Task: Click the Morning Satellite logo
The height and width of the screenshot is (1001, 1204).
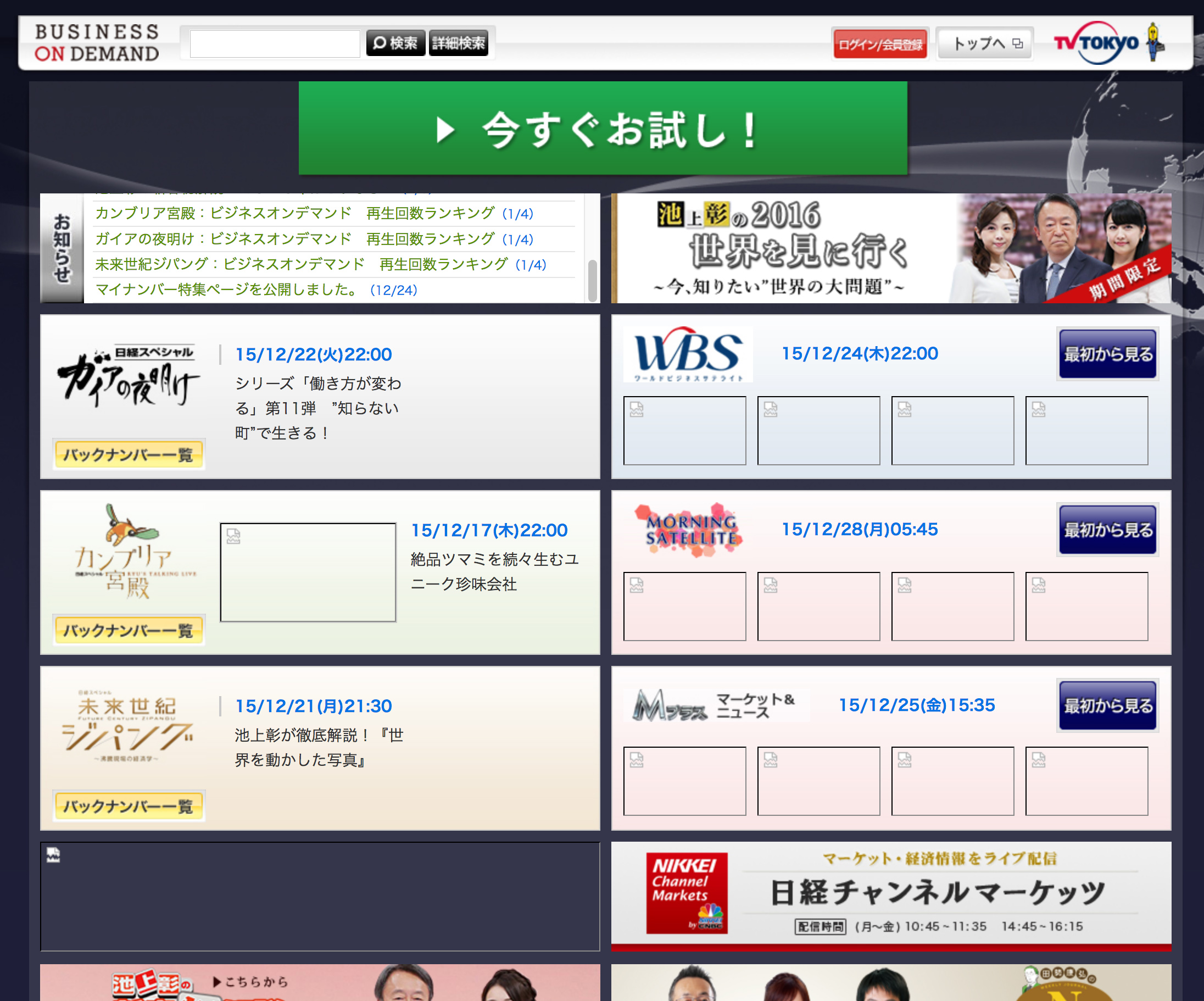Action: [691, 530]
